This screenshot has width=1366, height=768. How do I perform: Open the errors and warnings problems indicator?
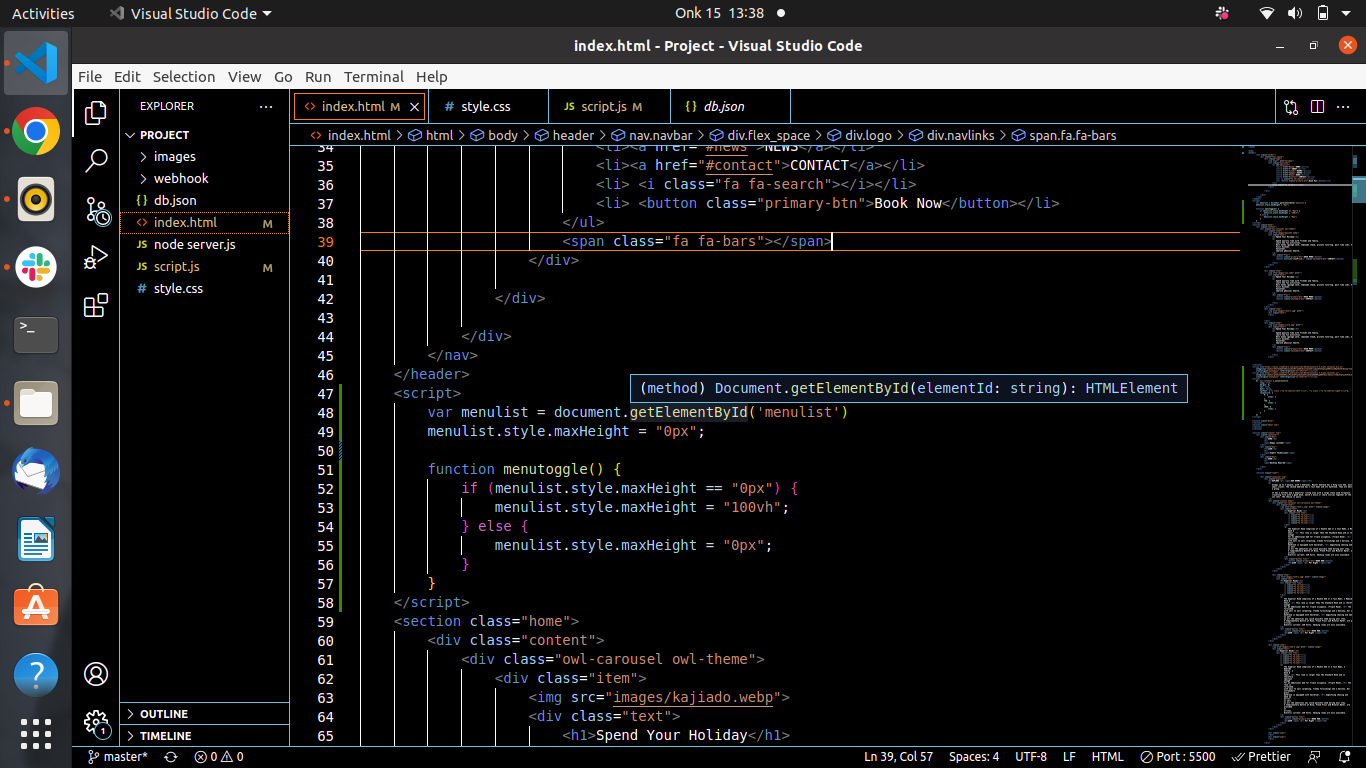point(219,757)
